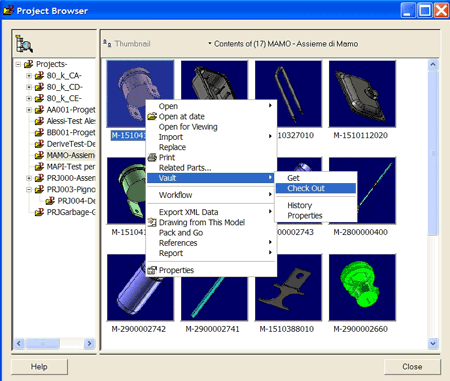450x381 pixels.
Task: Click the Thumbnail view icon
Action: 107,43
